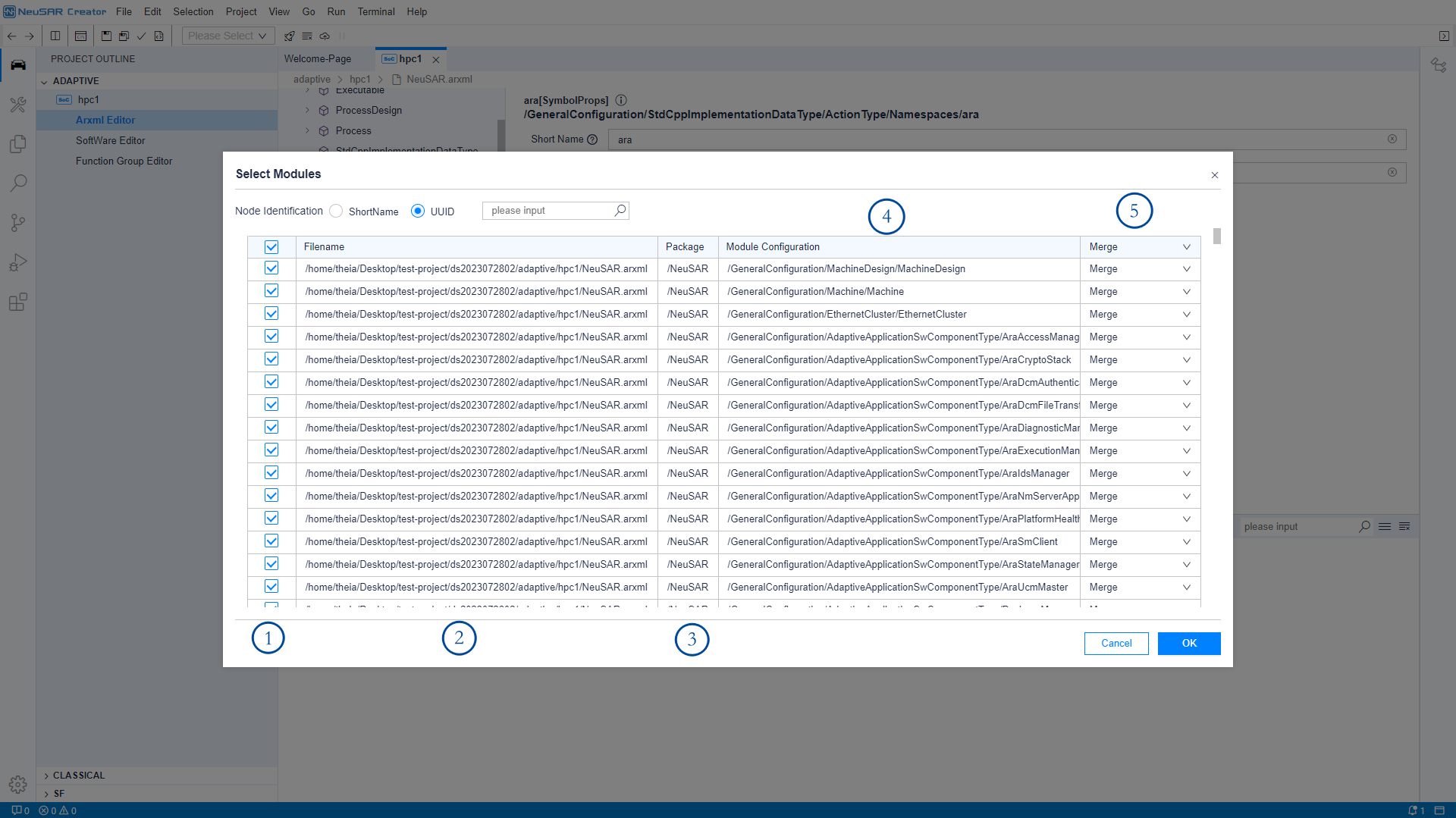The image size is (1456, 818).
Task: Uncheck the MachineDesign module row checkbox
Action: click(271, 268)
